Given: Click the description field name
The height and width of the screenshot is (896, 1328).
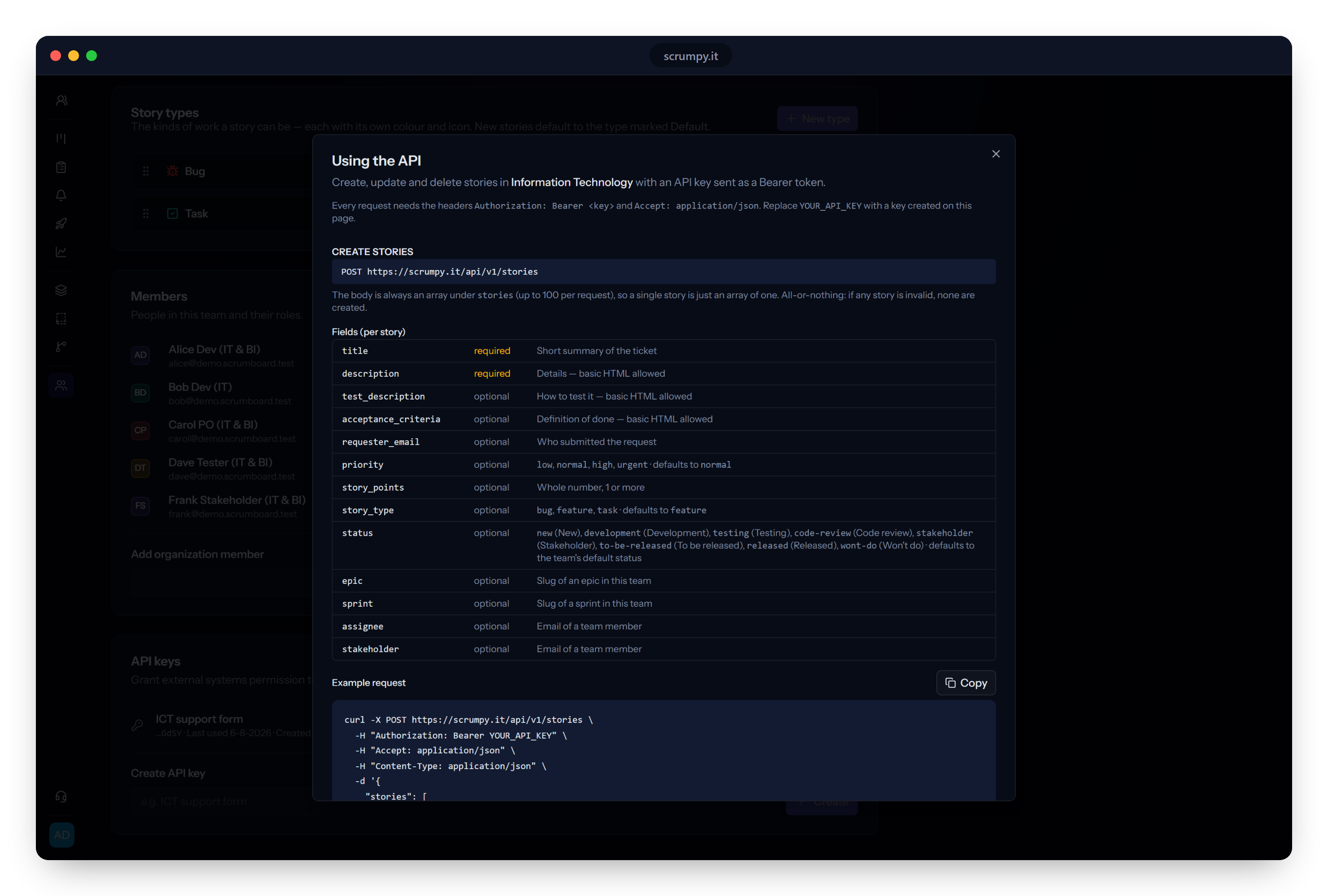Looking at the screenshot, I should click(370, 374).
